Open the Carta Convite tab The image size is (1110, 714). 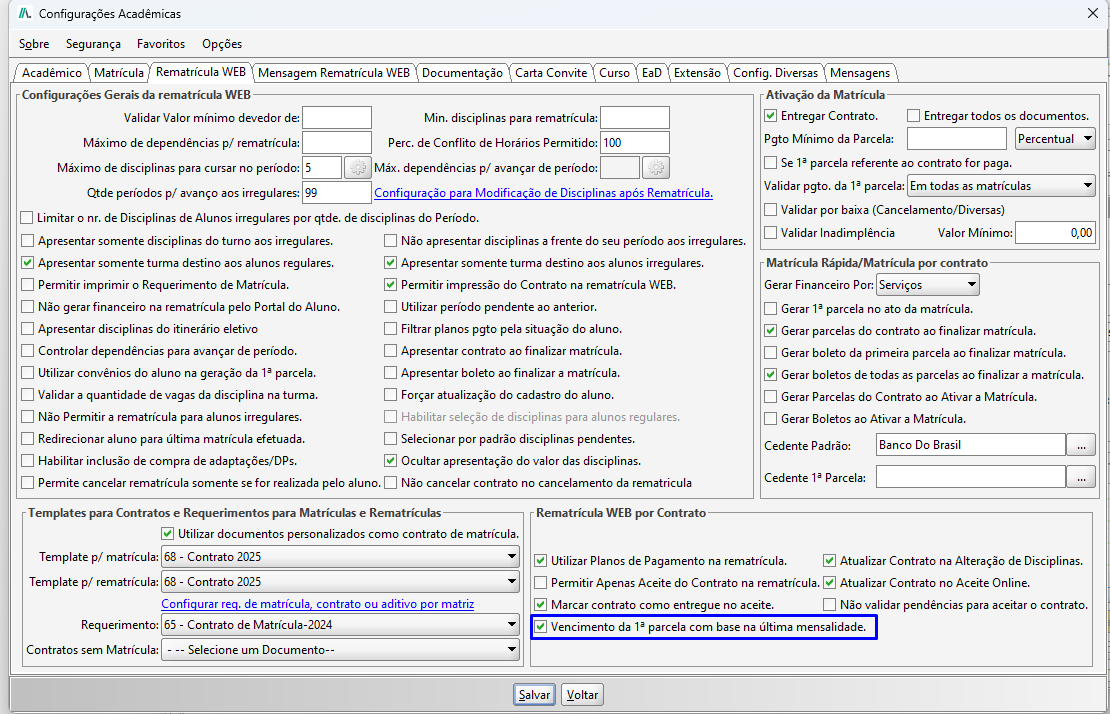[x=551, y=73]
